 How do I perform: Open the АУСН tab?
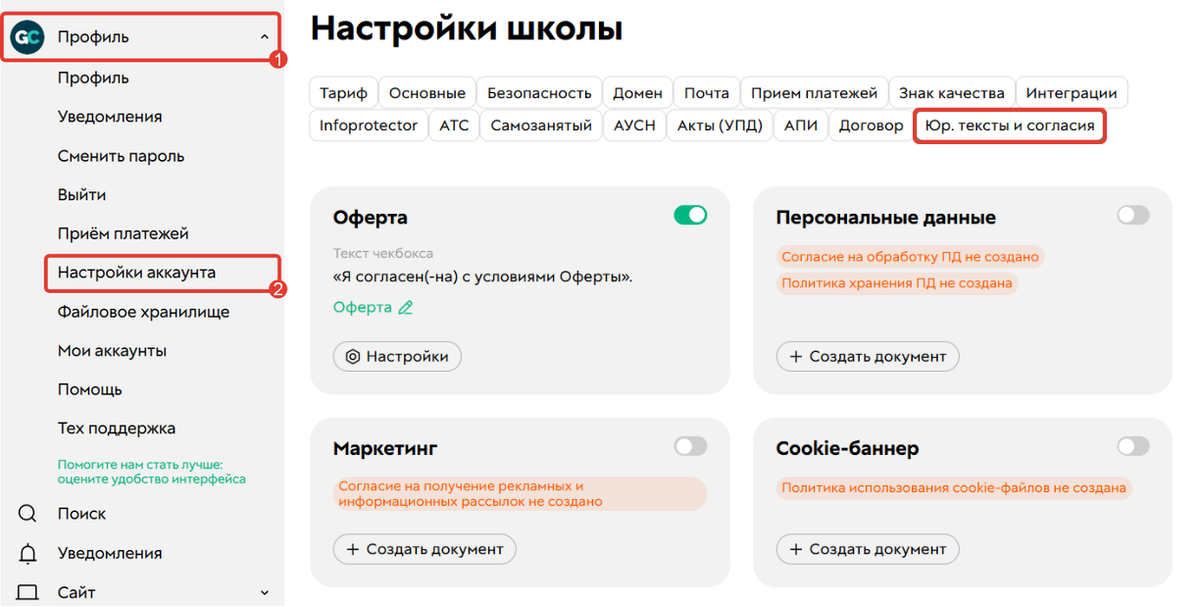pos(635,125)
